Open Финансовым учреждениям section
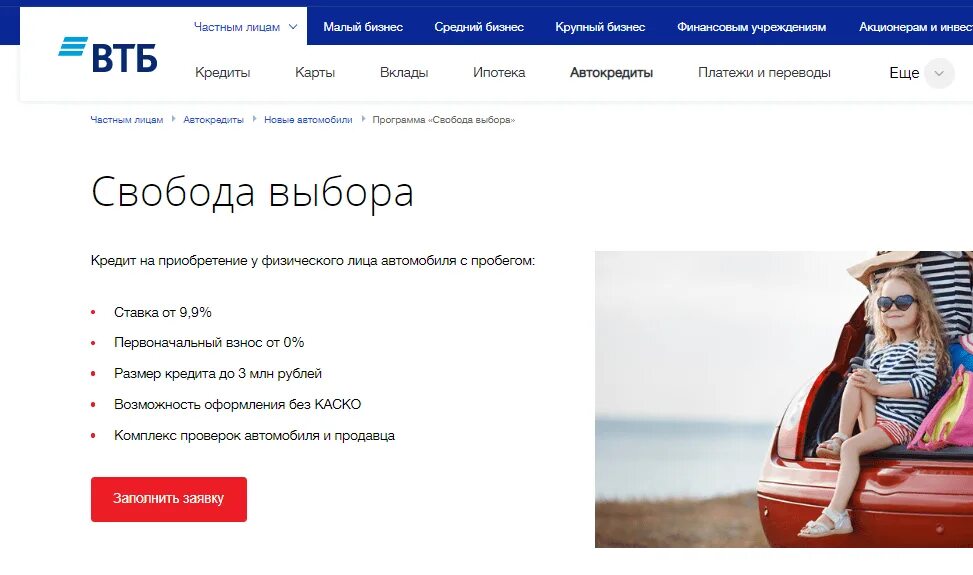Viewport: 973px width, 575px height. 751,27
